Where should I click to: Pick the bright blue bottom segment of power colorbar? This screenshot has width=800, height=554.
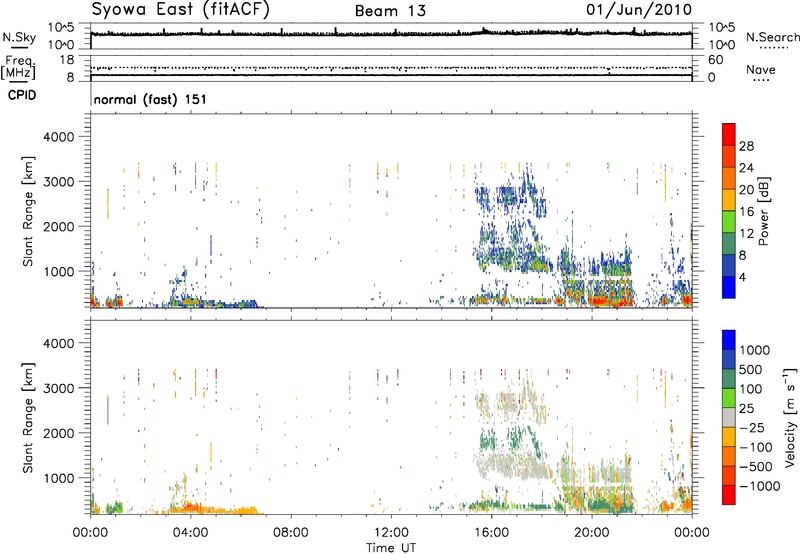(x=729, y=287)
